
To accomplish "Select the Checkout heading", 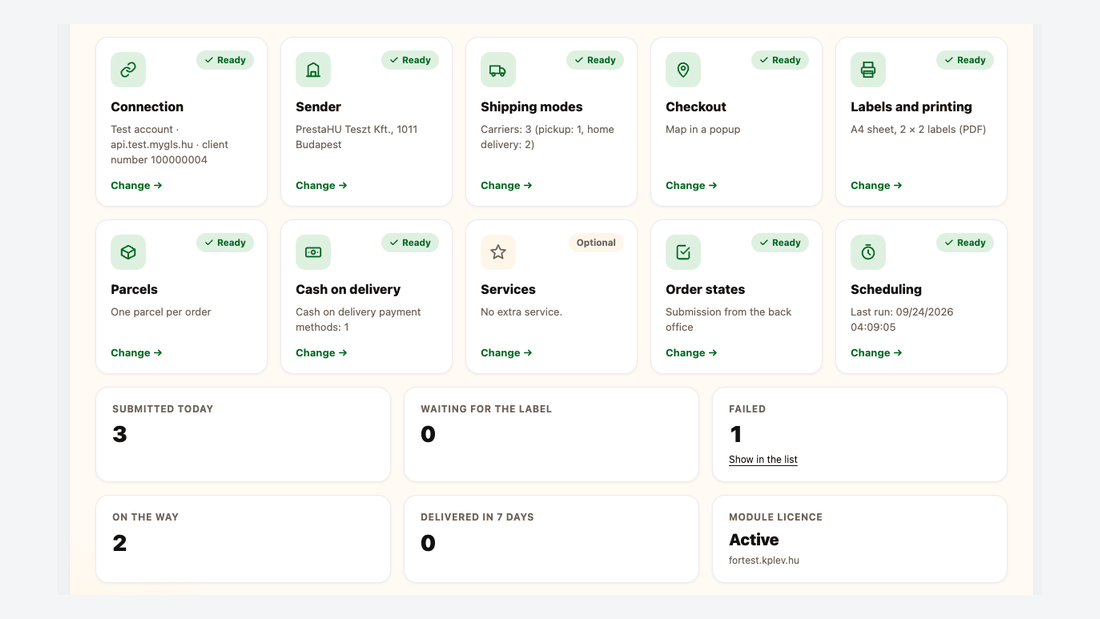I will [696, 107].
